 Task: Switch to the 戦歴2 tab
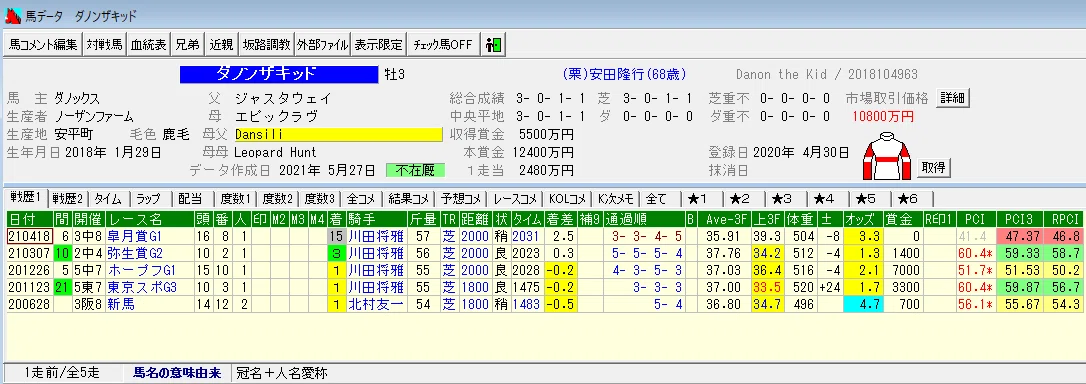click(x=68, y=199)
